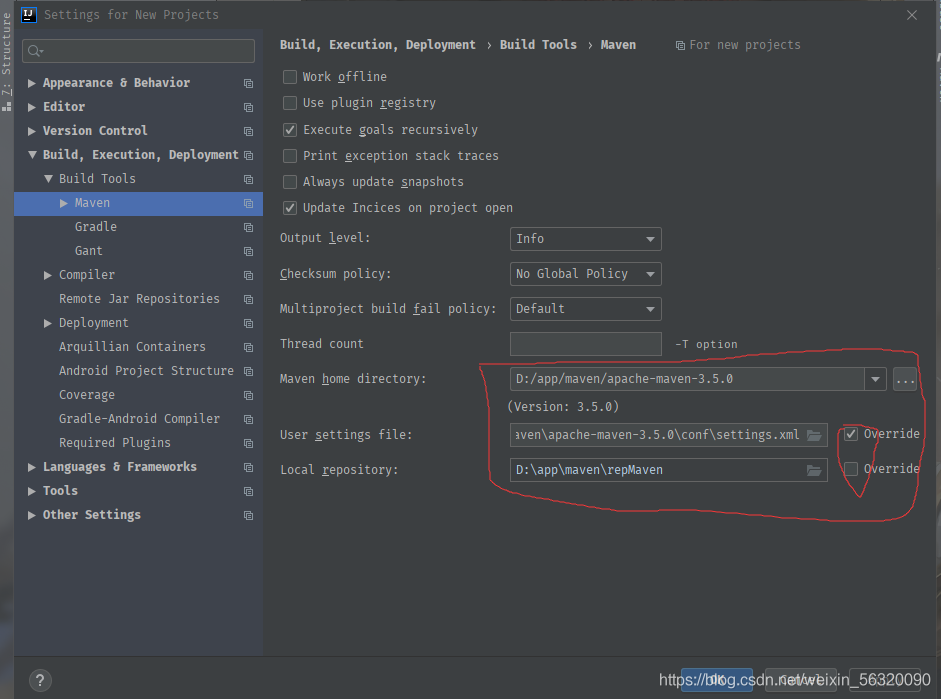
Task: Expand the Appearance & Behavior section
Action: tap(33, 83)
